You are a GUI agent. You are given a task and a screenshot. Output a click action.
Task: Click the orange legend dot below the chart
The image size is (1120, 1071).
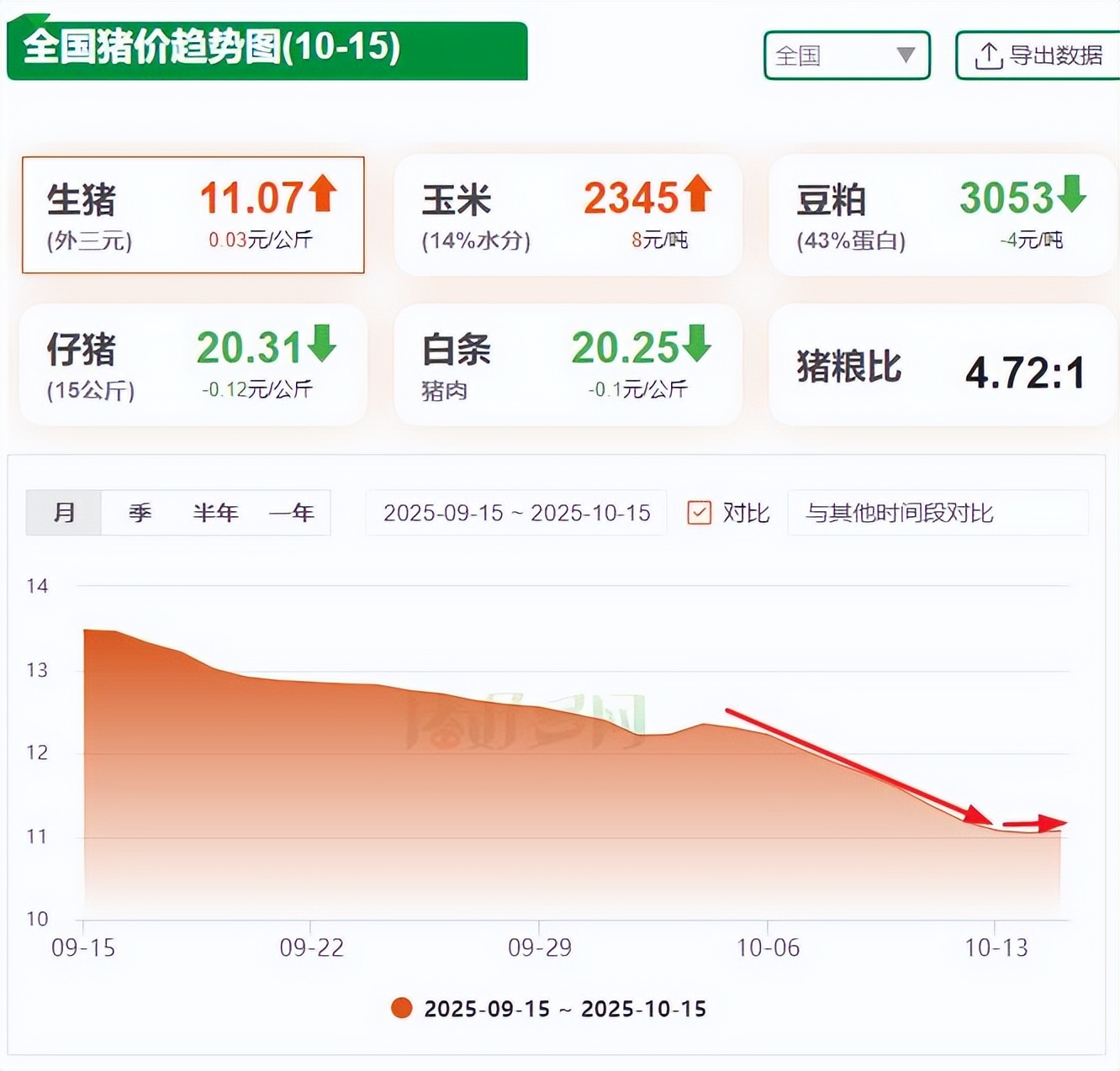click(x=402, y=1008)
